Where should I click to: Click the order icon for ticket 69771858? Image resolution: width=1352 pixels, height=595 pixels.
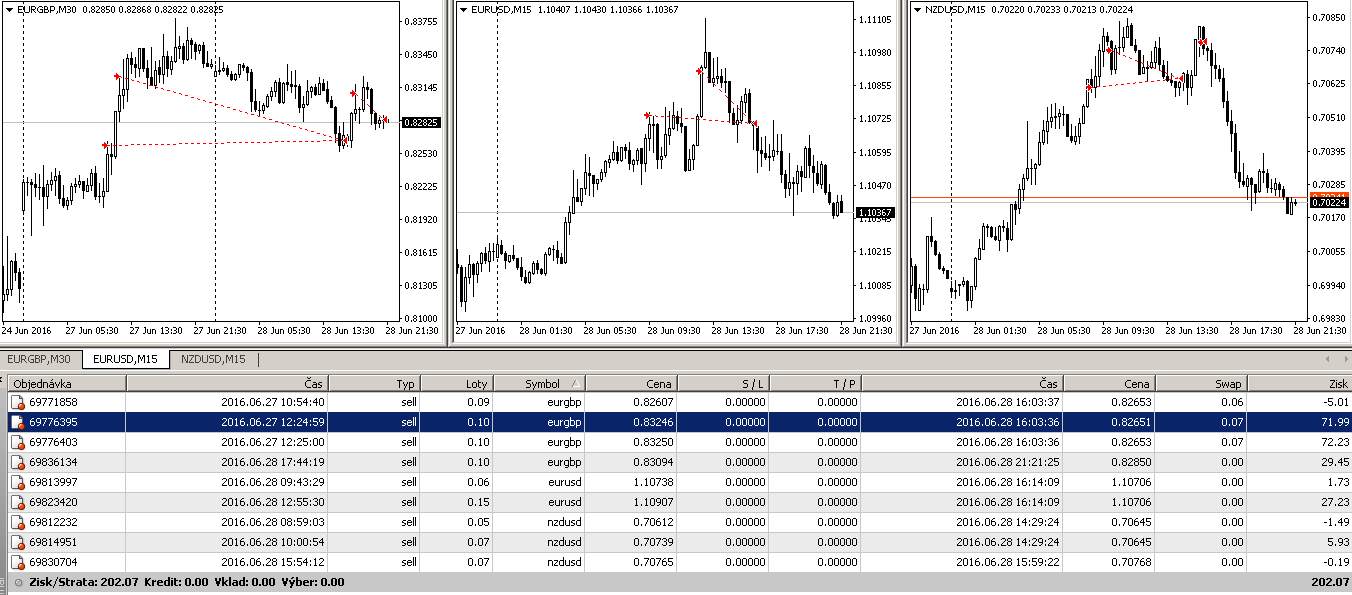click(x=17, y=402)
